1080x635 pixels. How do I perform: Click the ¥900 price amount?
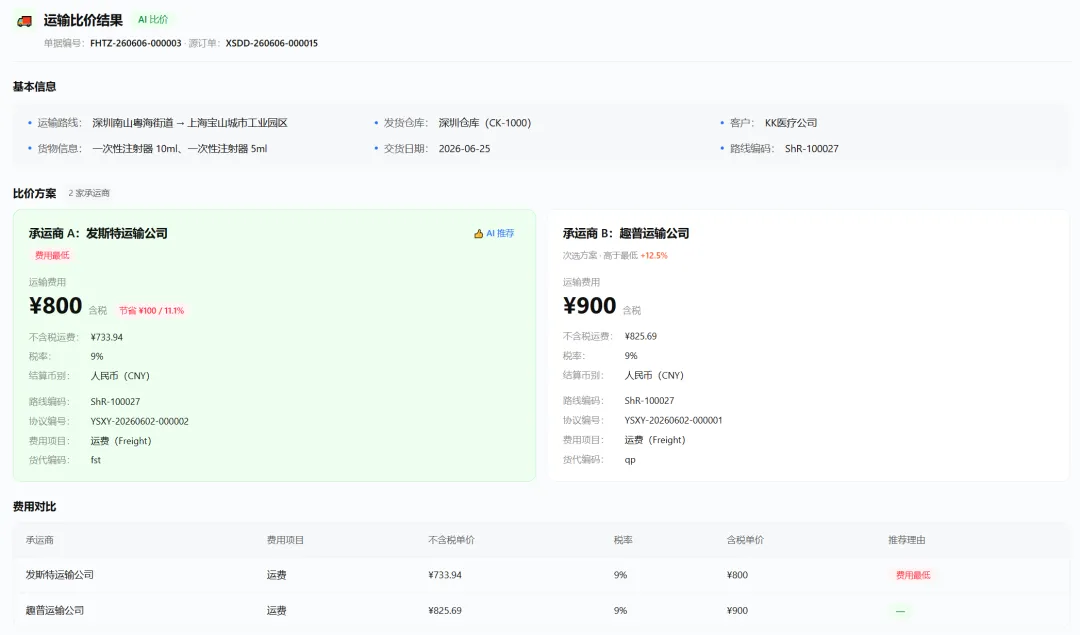click(x=590, y=305)
